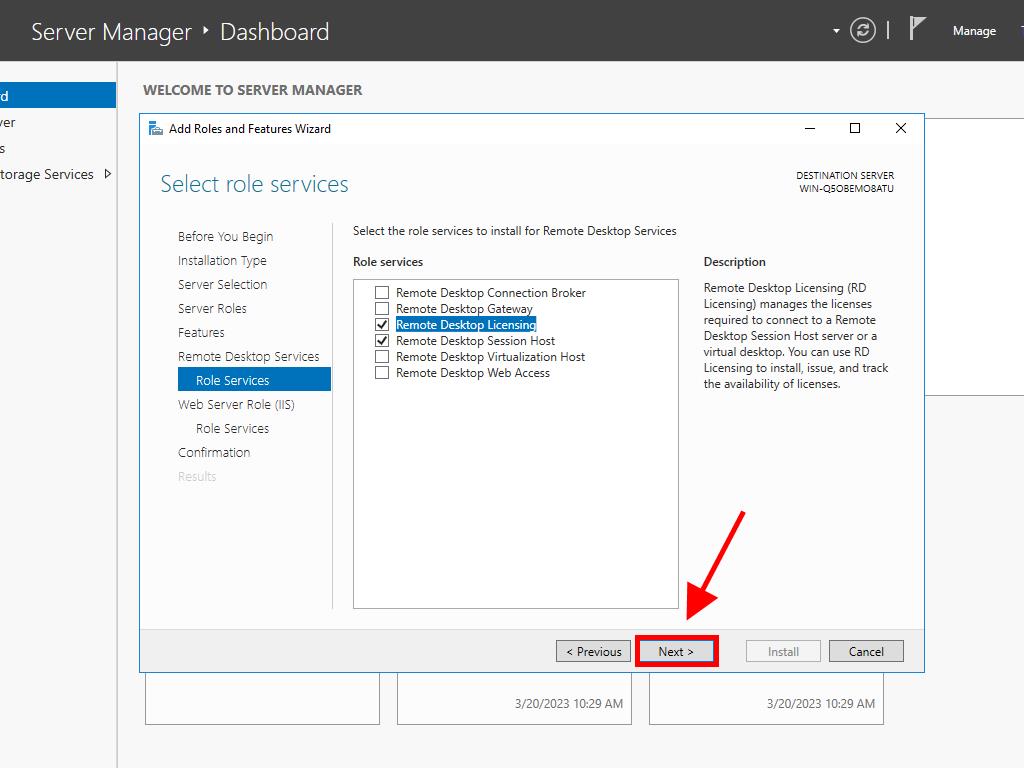Open the notifications flag icon
Screen dimensions: 1024x768
[x=917, y=29]
